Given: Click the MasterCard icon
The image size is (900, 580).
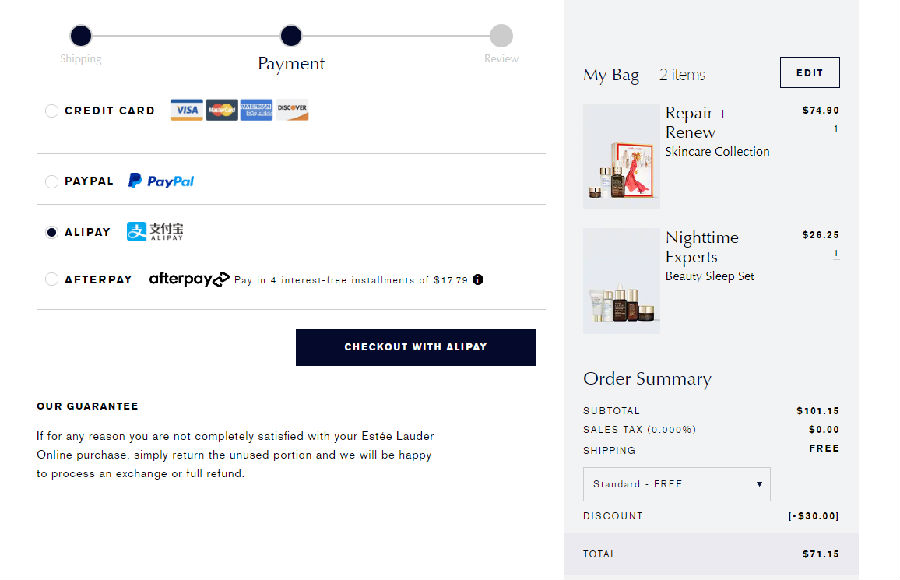Looking at the screenshot, I should [222, 110].
